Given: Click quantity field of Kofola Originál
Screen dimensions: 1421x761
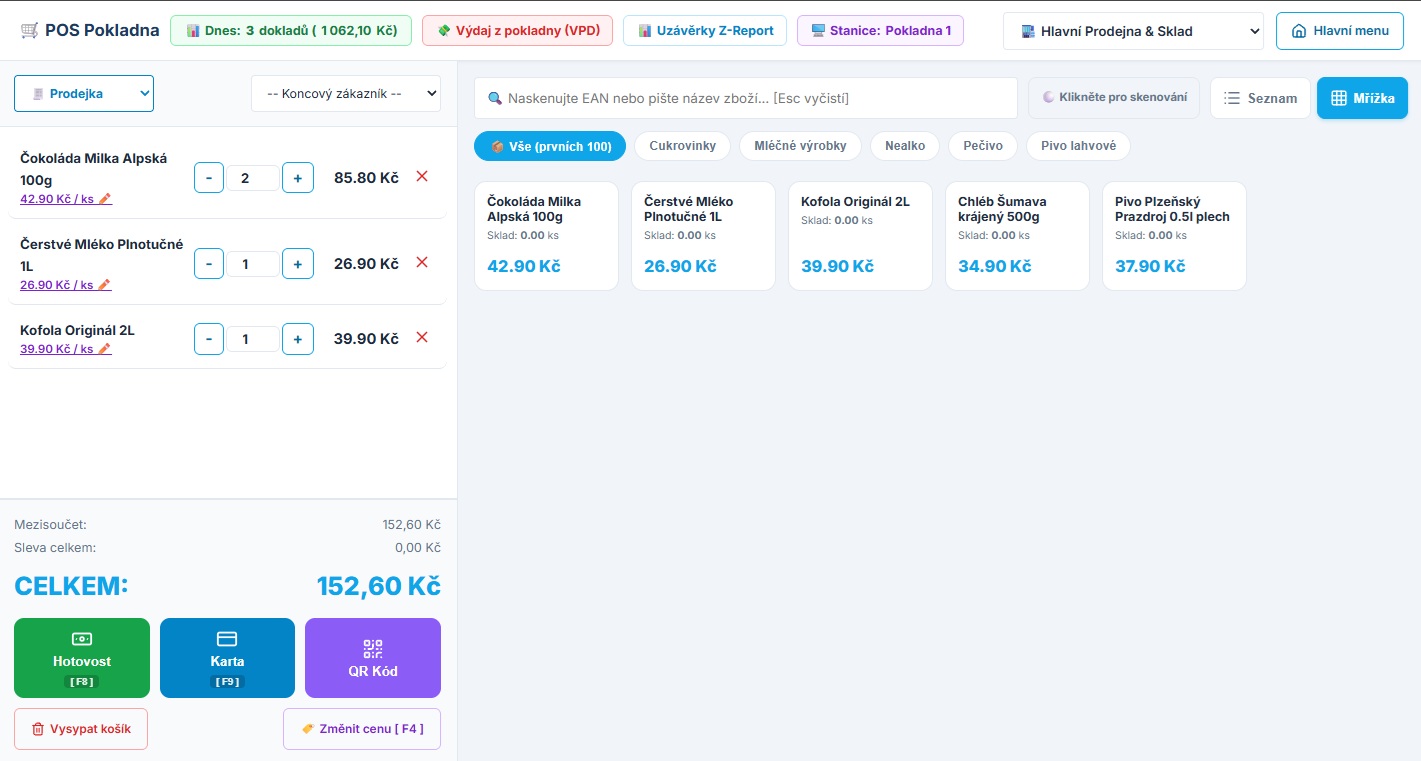Looking at the screenshot, I should [253, 339].
